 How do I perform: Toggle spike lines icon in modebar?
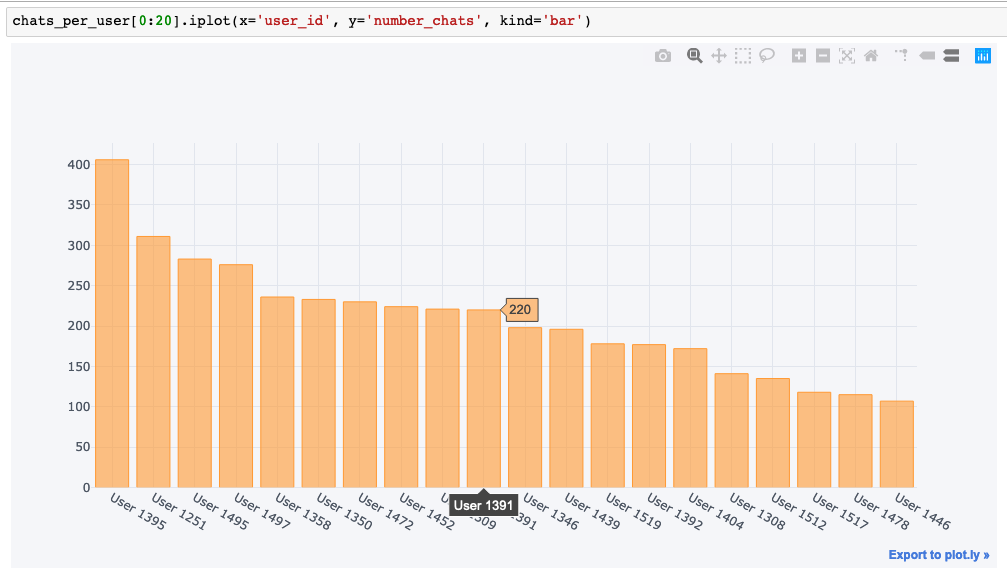click(x=902, y=56)
